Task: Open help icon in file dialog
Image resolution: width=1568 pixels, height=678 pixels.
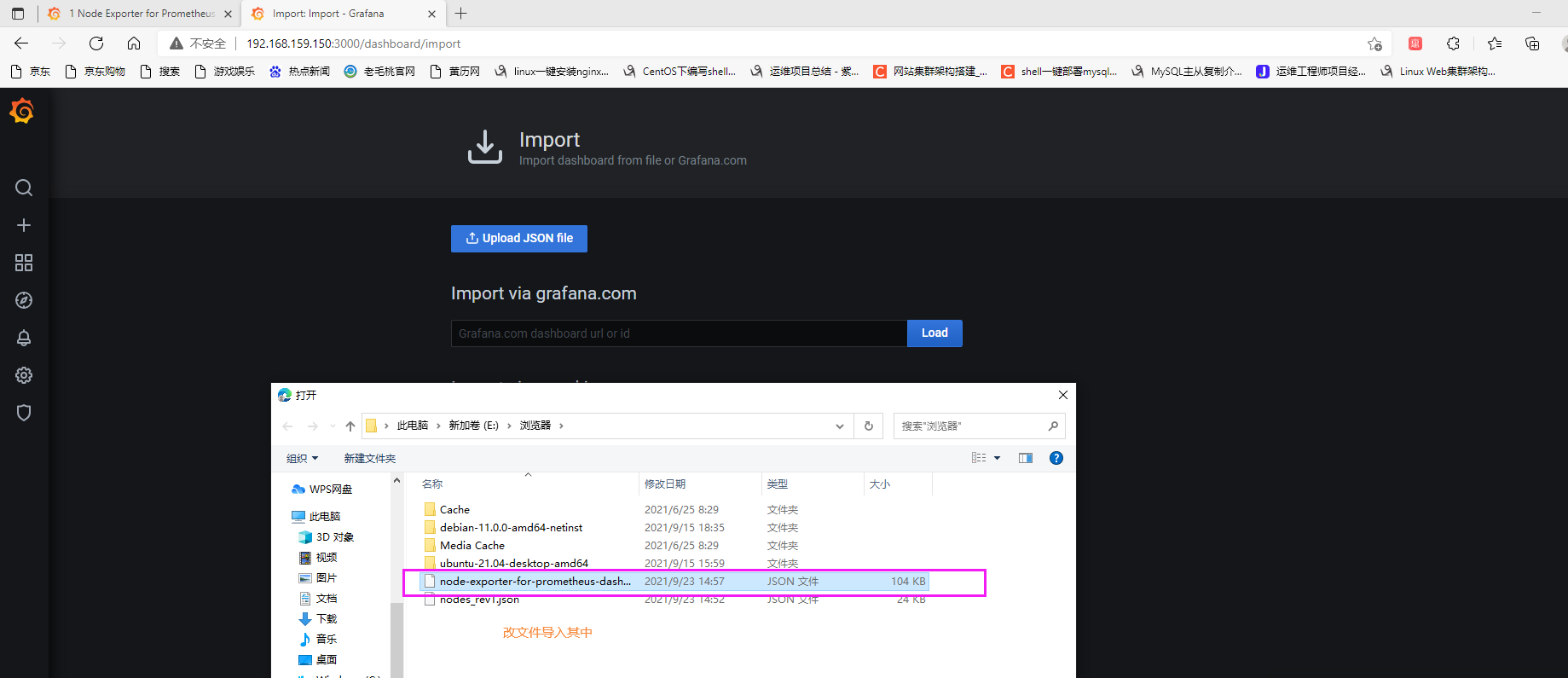Action: (x=1056, y=458)
